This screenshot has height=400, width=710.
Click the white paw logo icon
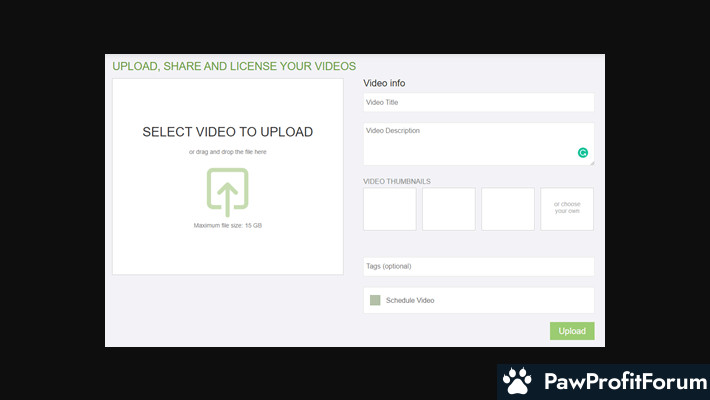coord(517,382)
